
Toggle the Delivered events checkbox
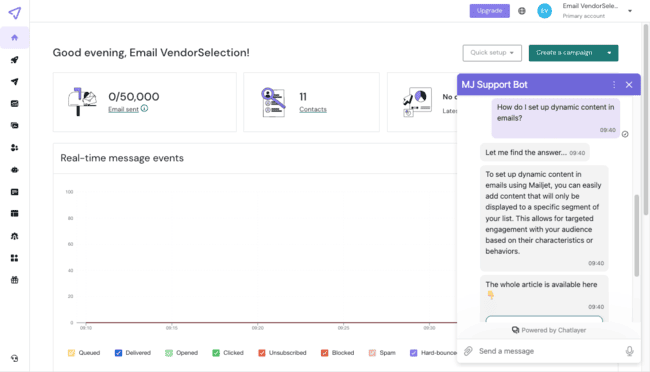point(118,353)
